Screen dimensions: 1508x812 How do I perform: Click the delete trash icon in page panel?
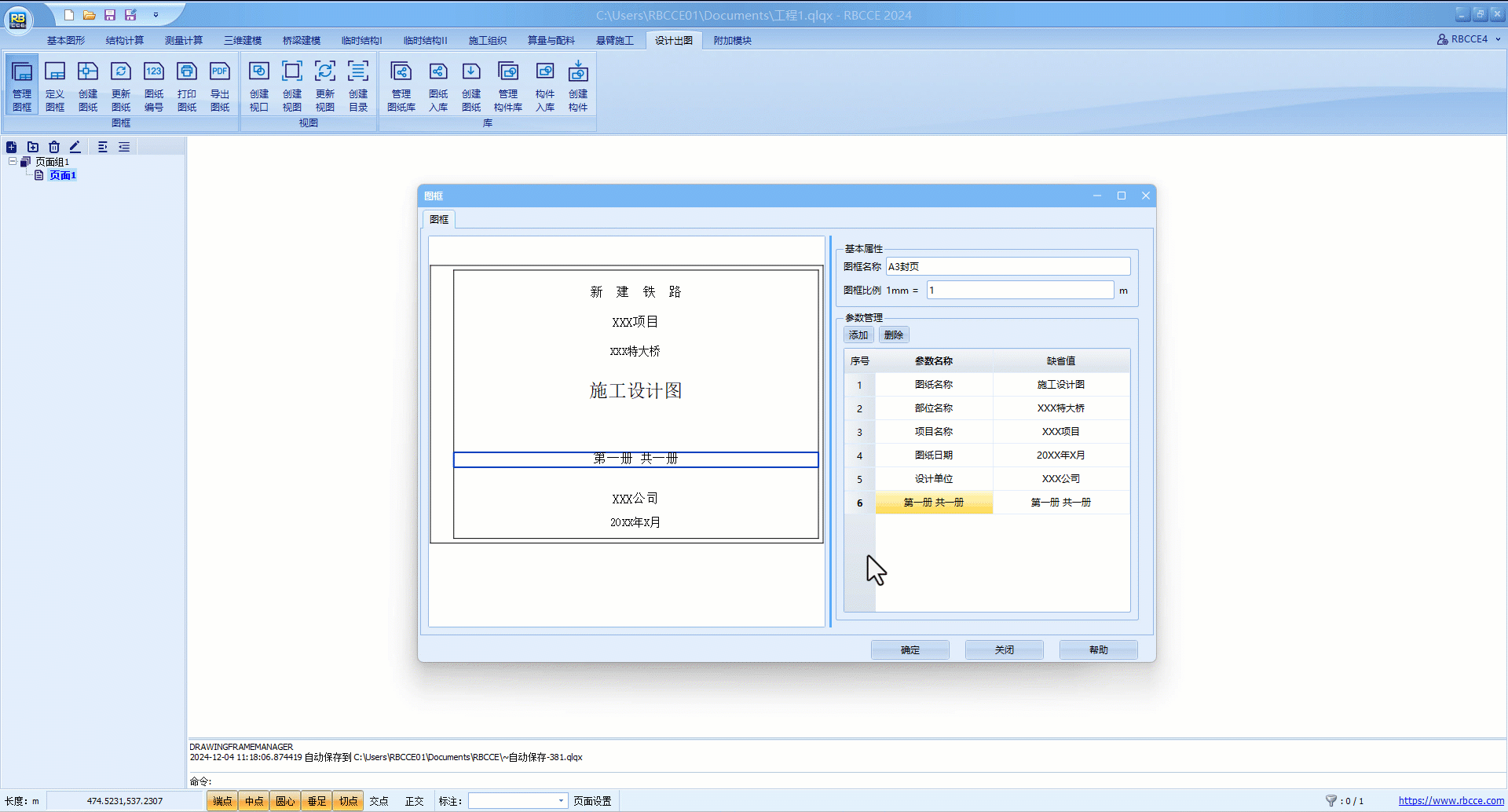pos(54,147)
